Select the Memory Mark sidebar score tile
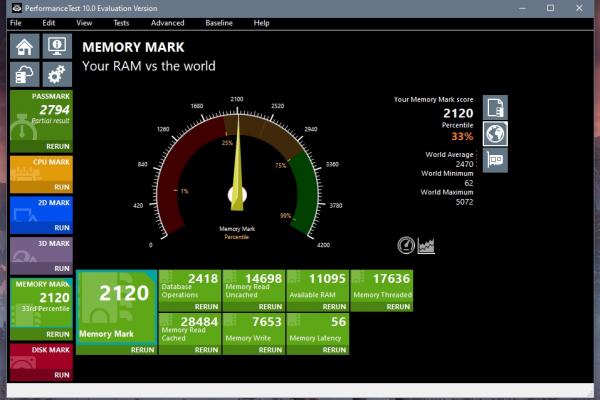 [41, 304]
